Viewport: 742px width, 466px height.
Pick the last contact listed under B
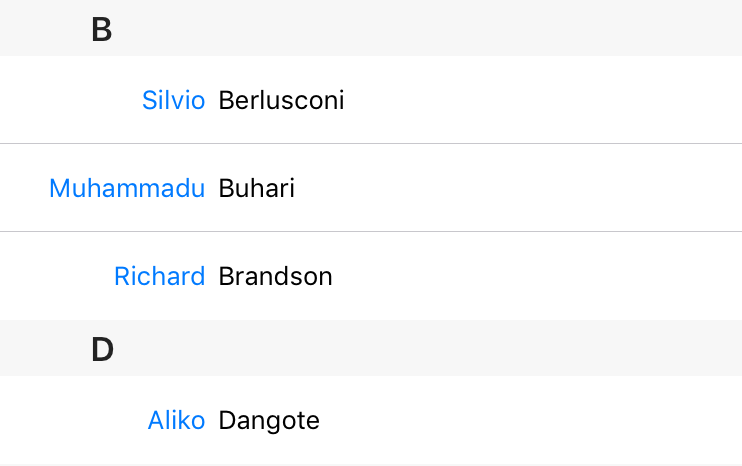tap(371, 276)
